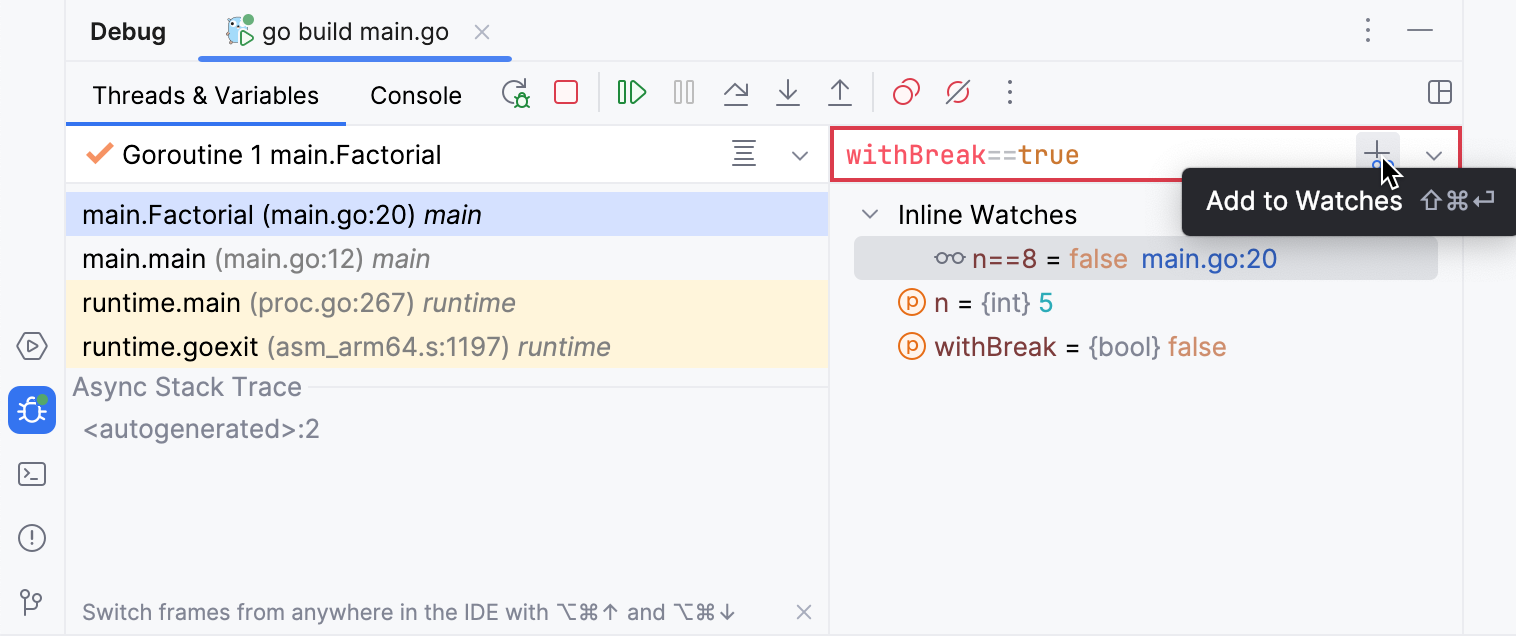
Task: Rerun go build main.go with debugger
Action: [514, 92]
